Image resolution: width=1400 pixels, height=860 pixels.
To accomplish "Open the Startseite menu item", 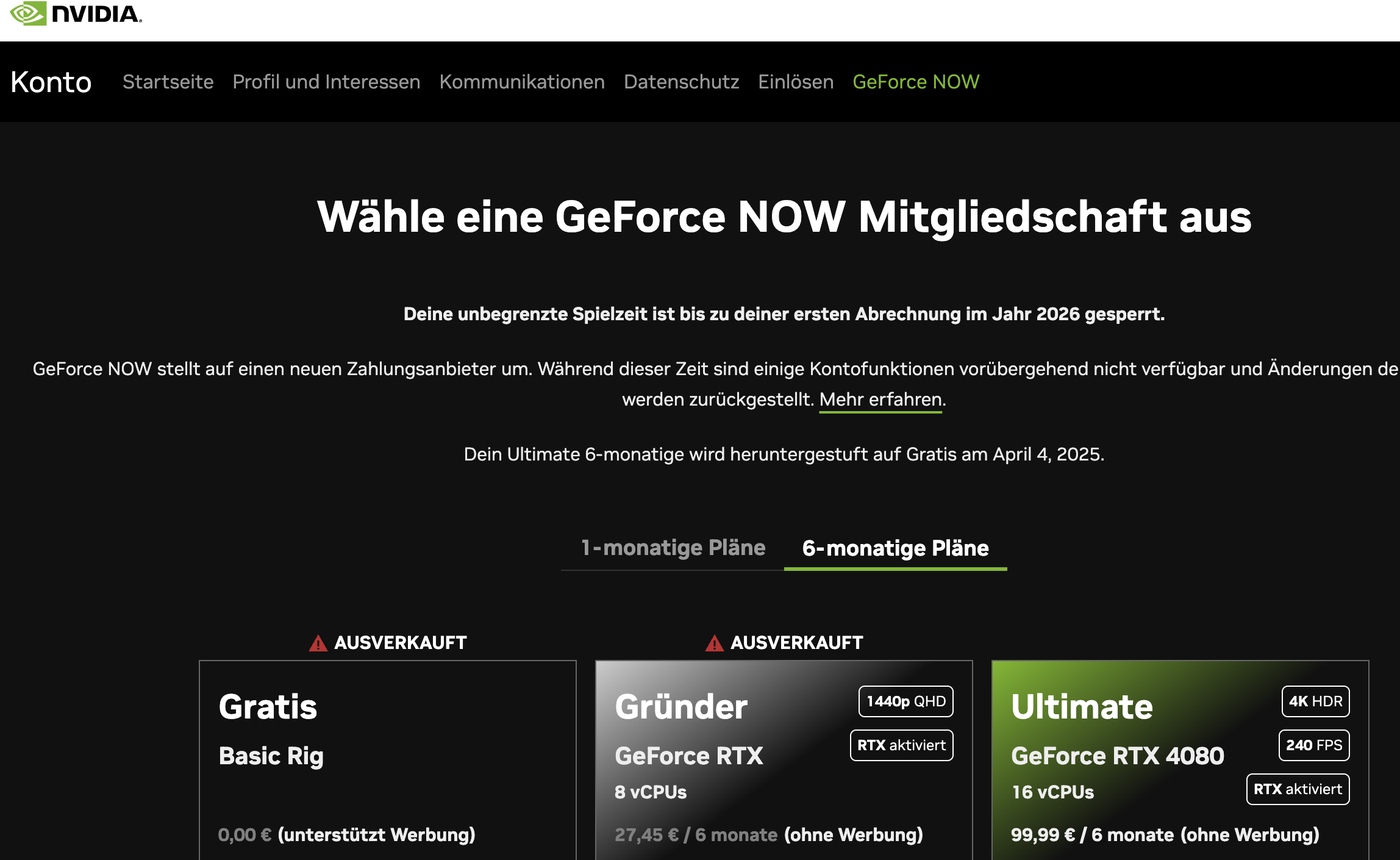I will point(168,82).
